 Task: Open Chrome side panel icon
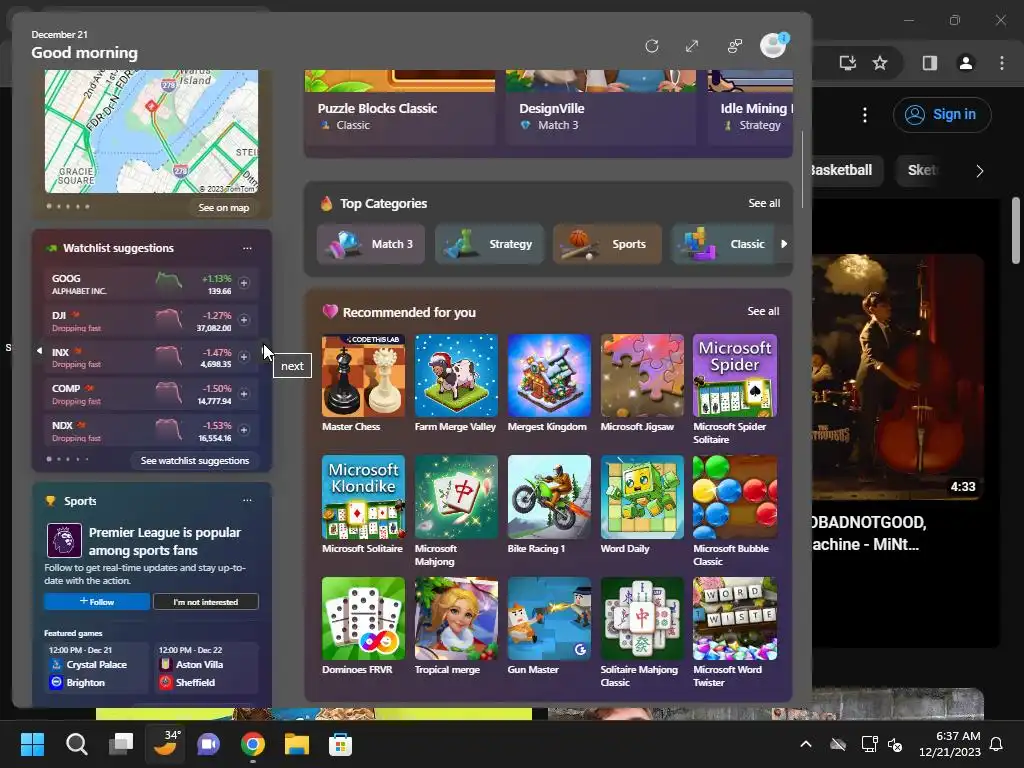[929, 63]
